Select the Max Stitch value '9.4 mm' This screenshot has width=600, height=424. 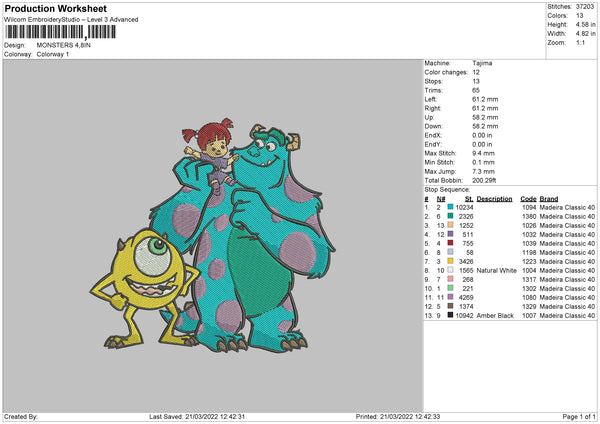point(483,153)
